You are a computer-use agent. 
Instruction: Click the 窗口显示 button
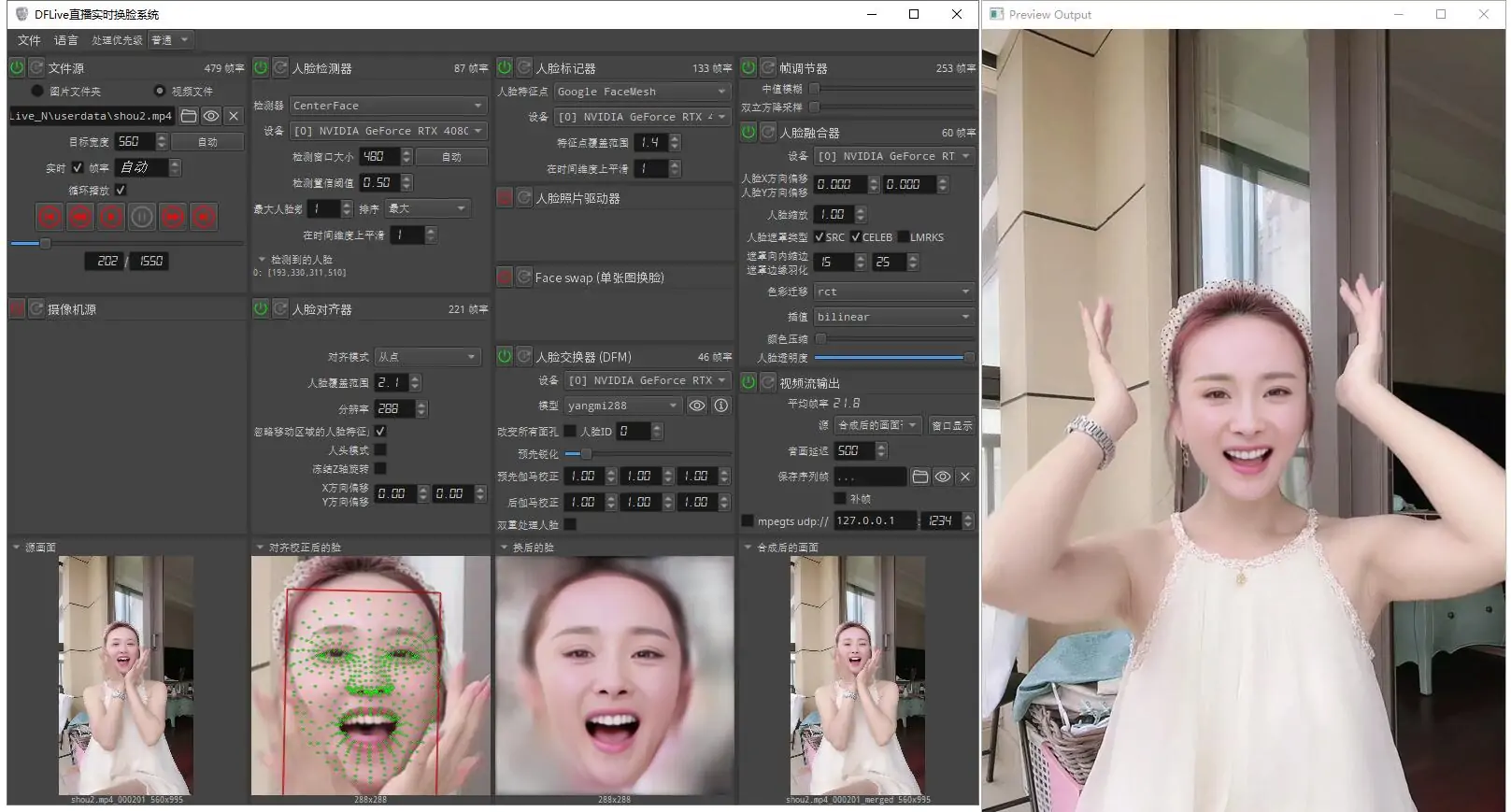952,425
